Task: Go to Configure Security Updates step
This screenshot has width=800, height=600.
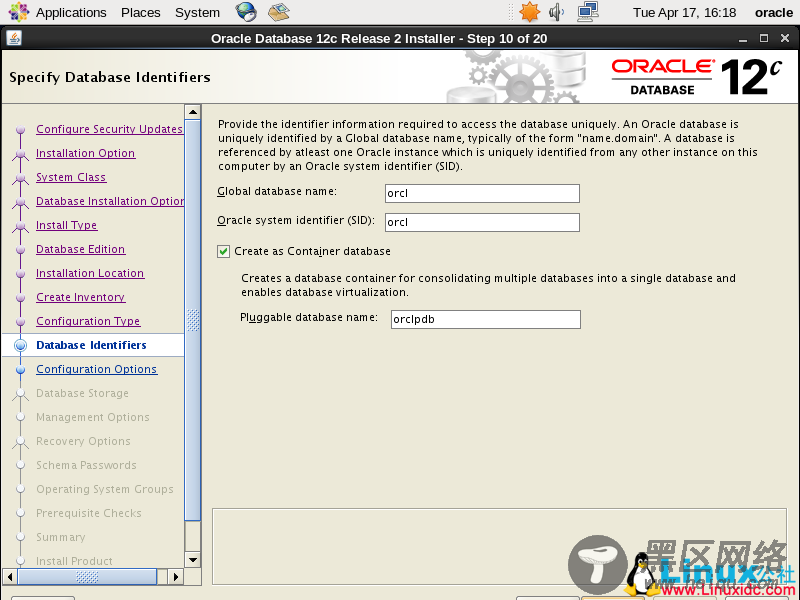Action: [109, 129]
